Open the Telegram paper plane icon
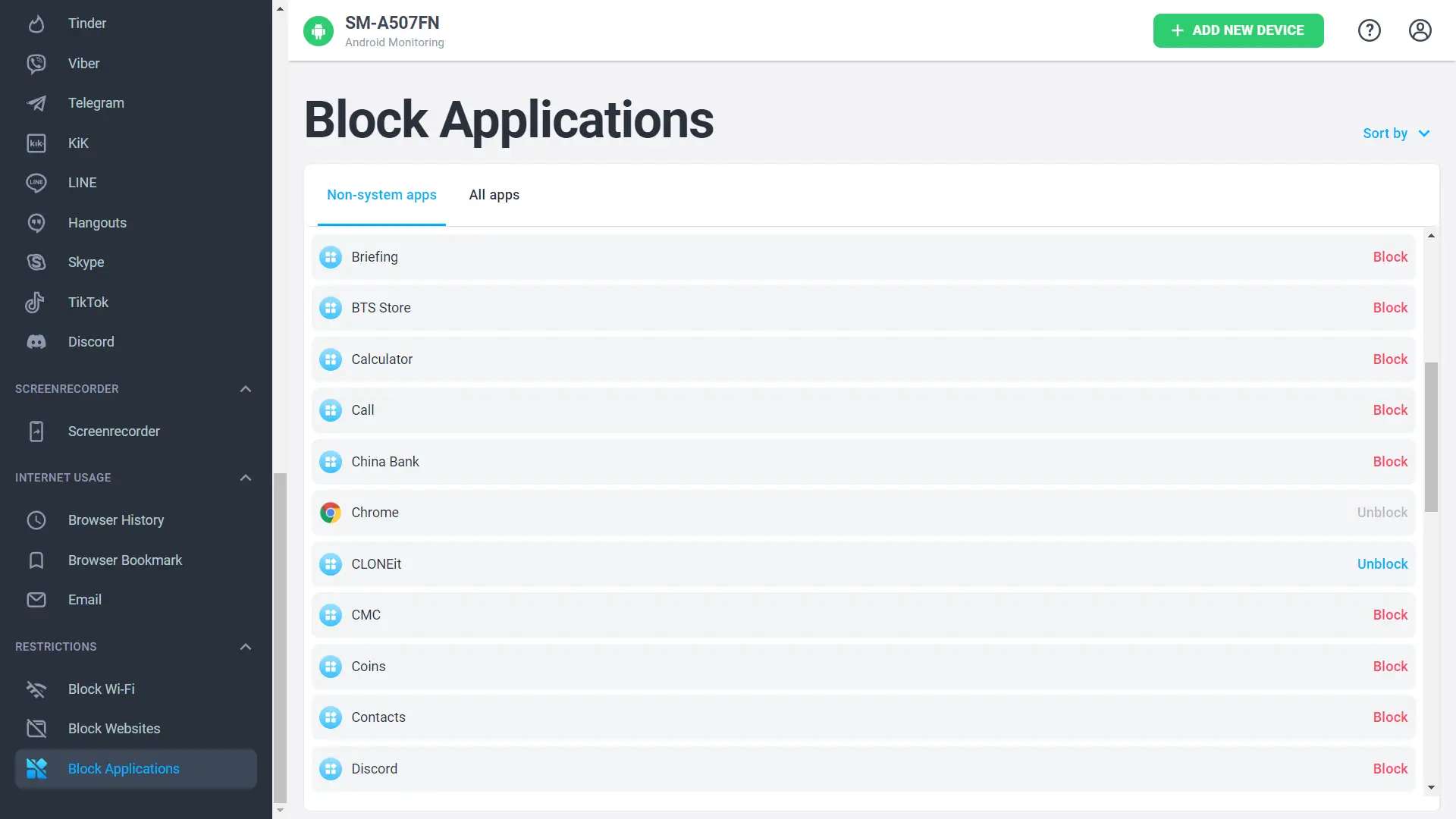1456x819 pixels. pyautogui.click(x=36, y=103)
